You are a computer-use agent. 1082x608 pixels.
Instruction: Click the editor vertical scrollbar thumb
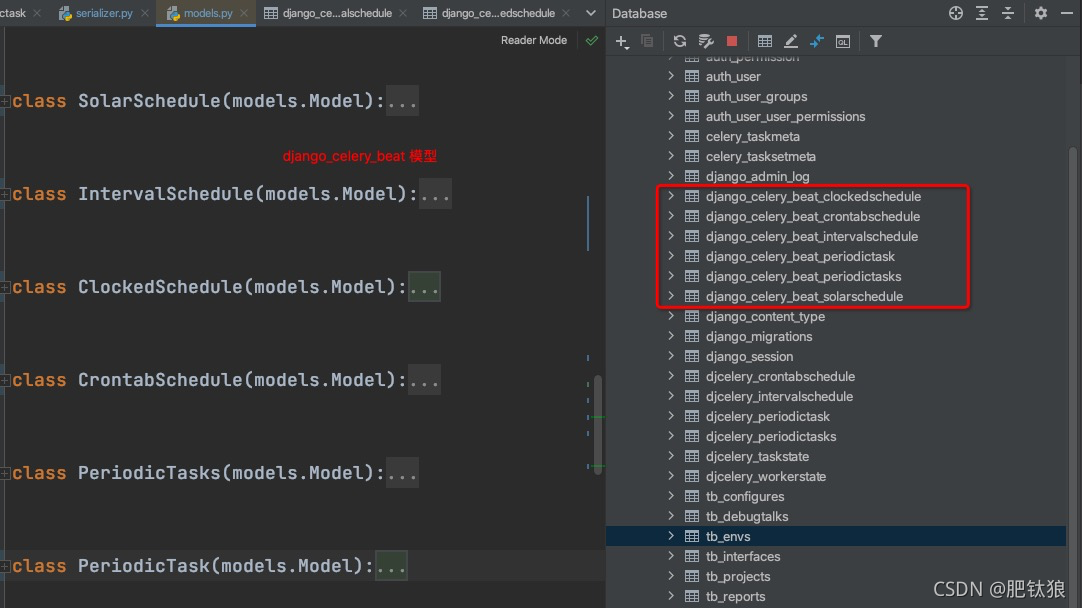coord(598,425)
